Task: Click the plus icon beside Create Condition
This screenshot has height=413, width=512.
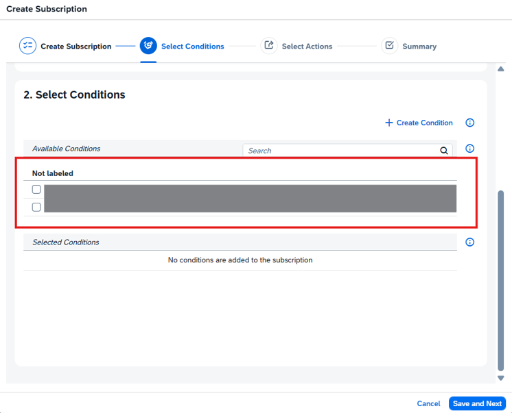Action: [x=389, y=123]
